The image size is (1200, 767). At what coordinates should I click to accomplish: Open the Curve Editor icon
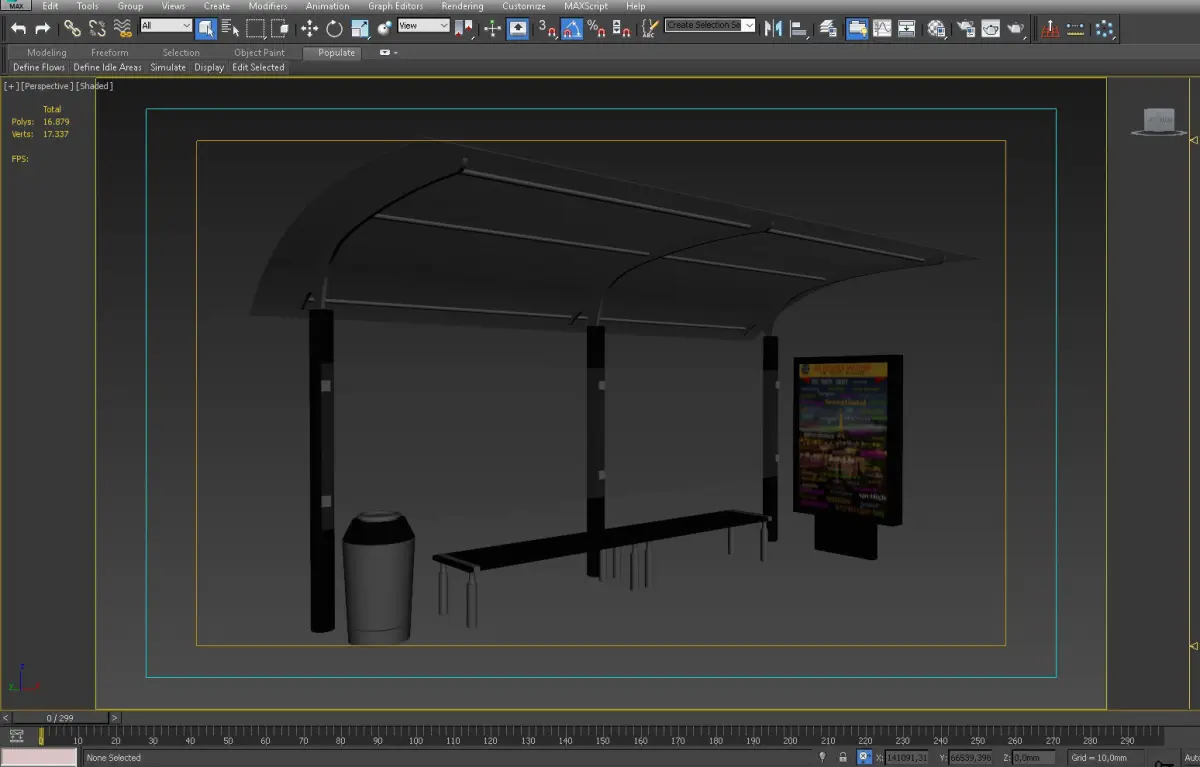coord(882,29)
